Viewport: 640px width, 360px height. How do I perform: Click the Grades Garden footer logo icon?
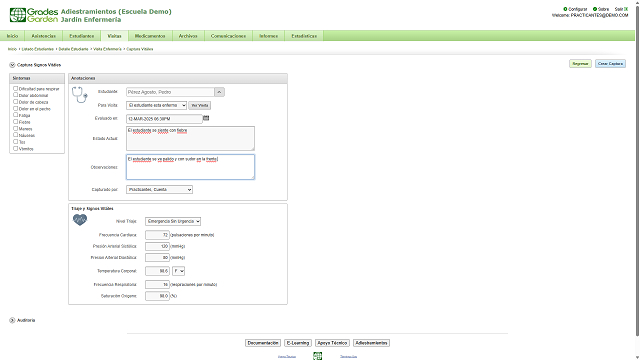(318, 356)
